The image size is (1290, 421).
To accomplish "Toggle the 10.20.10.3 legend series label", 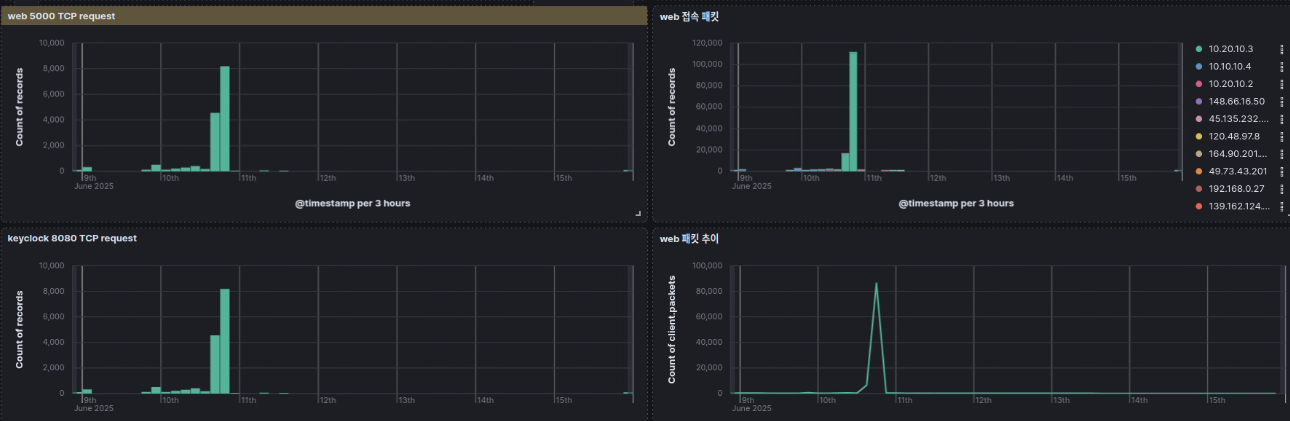I will tap(1231, 49).
